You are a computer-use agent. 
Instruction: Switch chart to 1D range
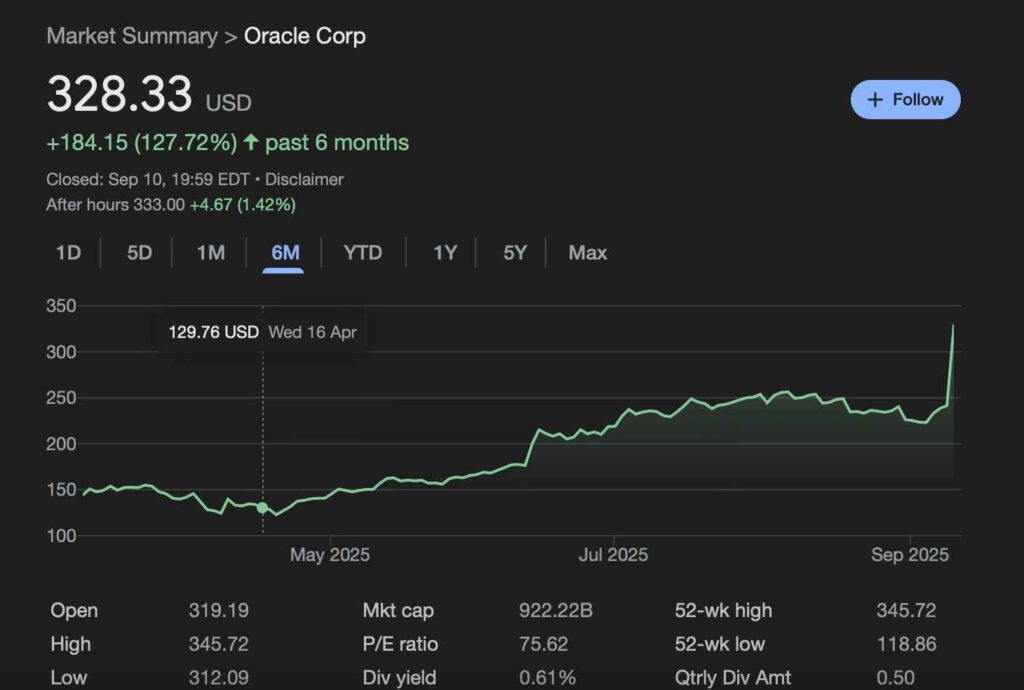[x=69, y=253]
